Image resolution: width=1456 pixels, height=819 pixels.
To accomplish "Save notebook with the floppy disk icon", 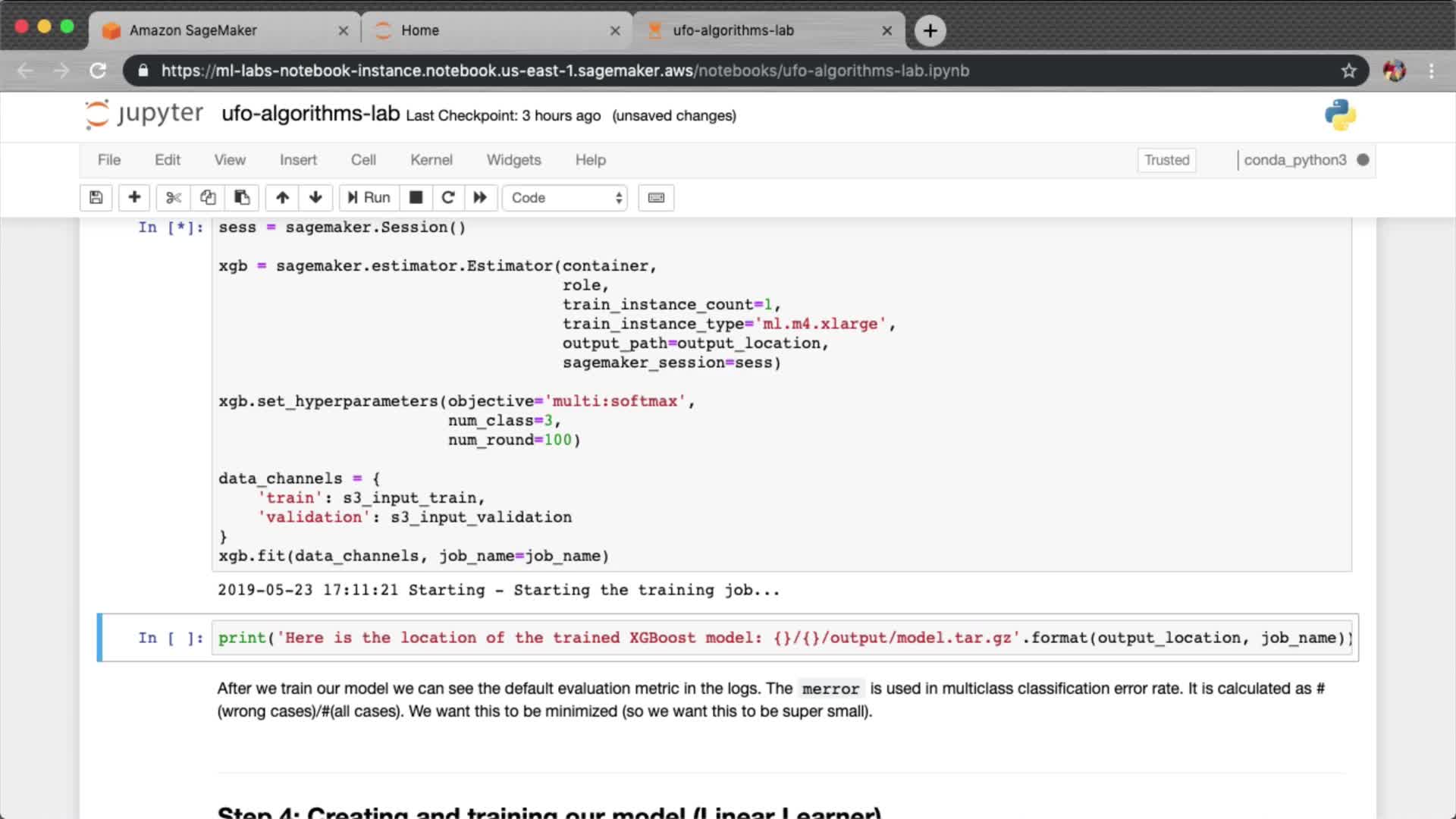I will click(96, 198).
